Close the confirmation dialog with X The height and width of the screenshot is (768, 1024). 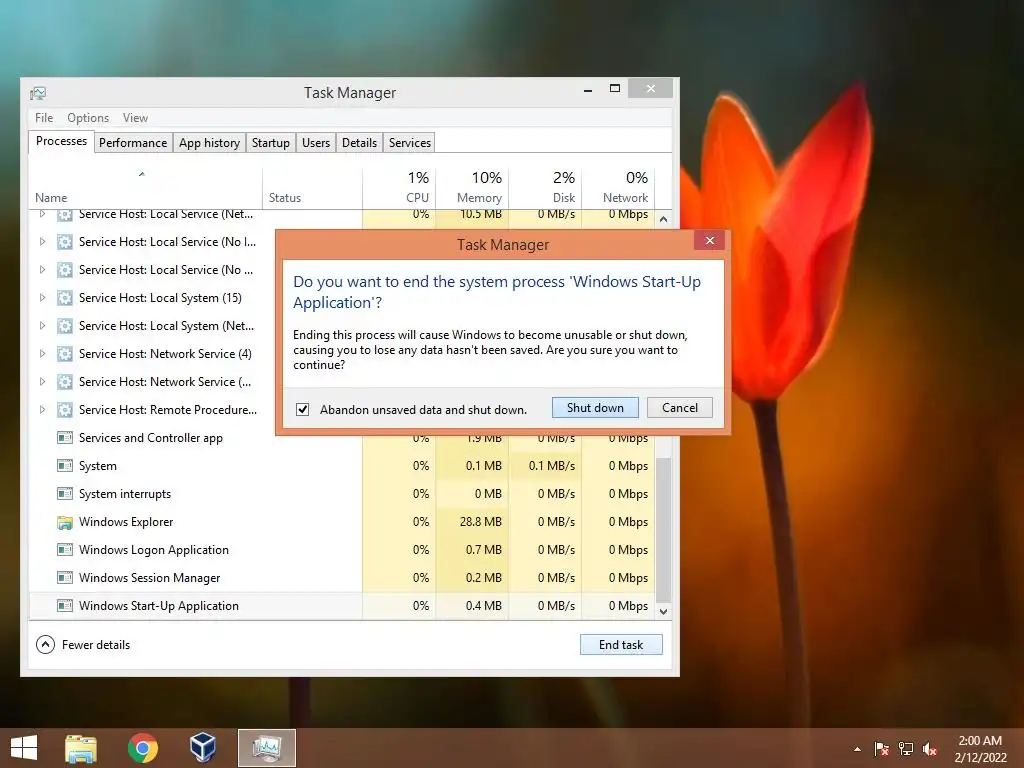[x=710, y=240]
